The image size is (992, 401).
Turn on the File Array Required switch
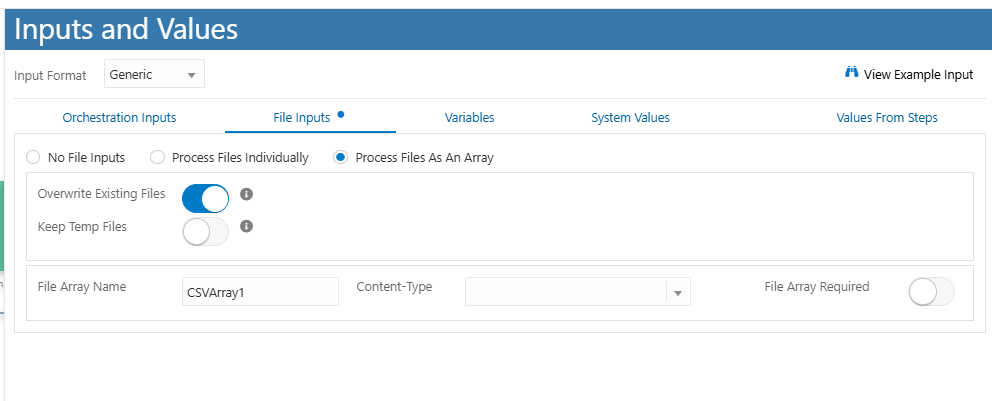click(931, 292)
